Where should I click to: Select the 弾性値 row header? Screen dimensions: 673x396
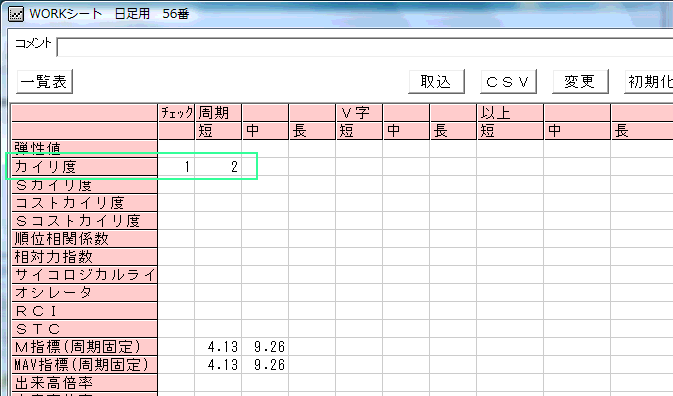pyautogui.click(x=85, y=148)
